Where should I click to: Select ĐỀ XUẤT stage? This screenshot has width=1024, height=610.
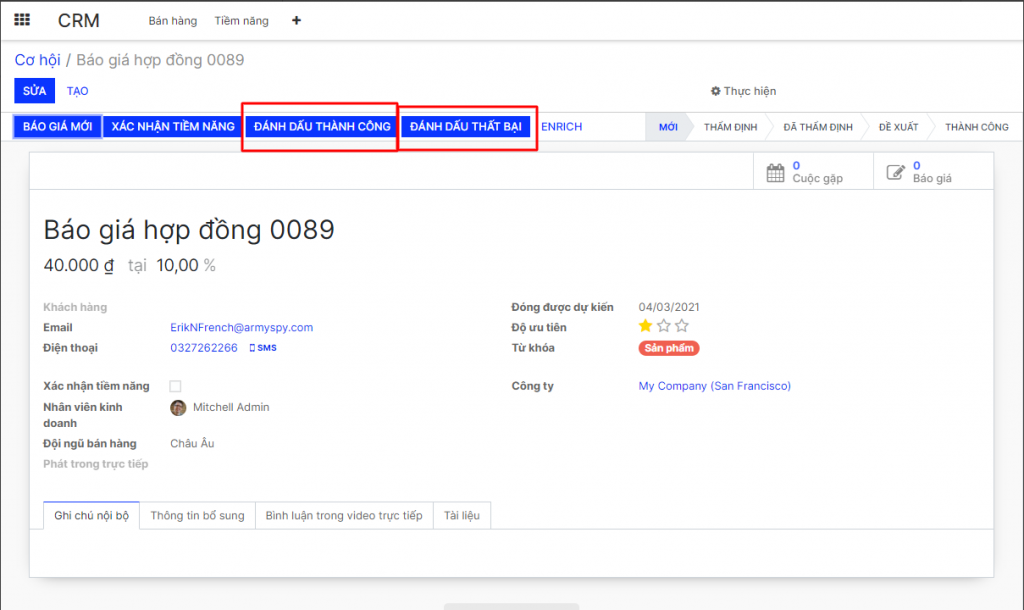[898, 127]
